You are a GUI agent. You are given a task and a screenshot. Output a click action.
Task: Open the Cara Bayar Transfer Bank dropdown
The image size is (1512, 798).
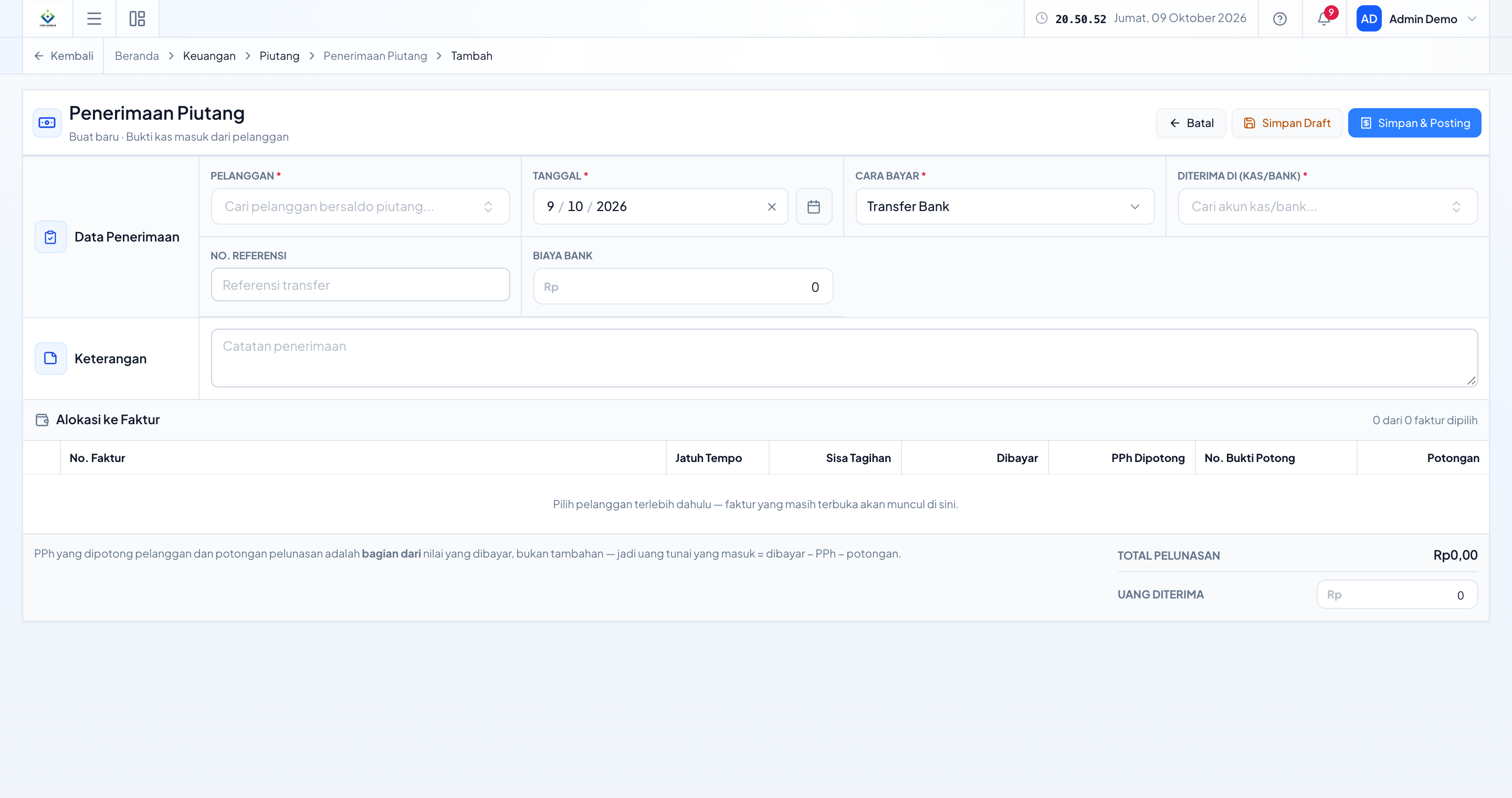1004,206
